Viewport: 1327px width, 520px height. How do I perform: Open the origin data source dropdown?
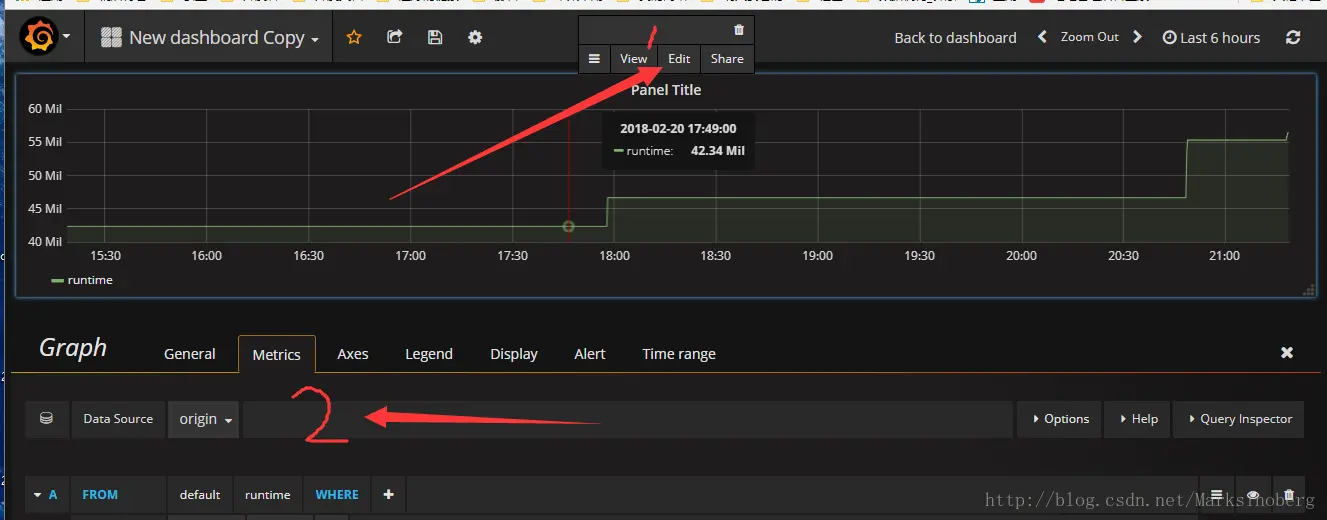(204, 419)
